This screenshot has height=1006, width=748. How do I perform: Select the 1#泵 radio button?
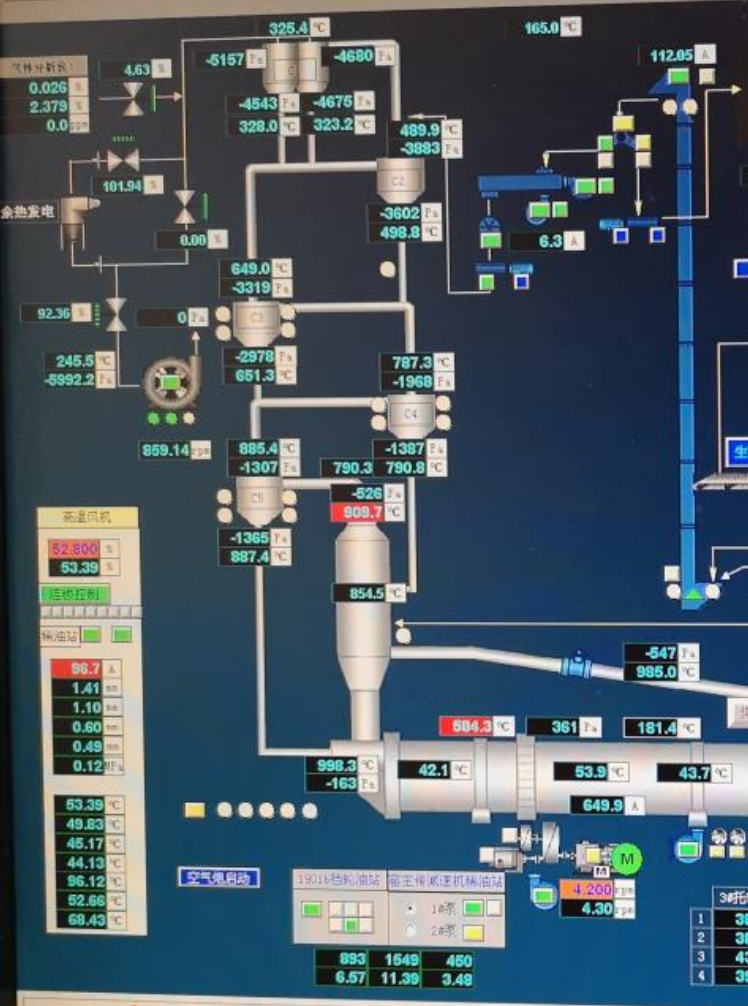pos(410,909)
